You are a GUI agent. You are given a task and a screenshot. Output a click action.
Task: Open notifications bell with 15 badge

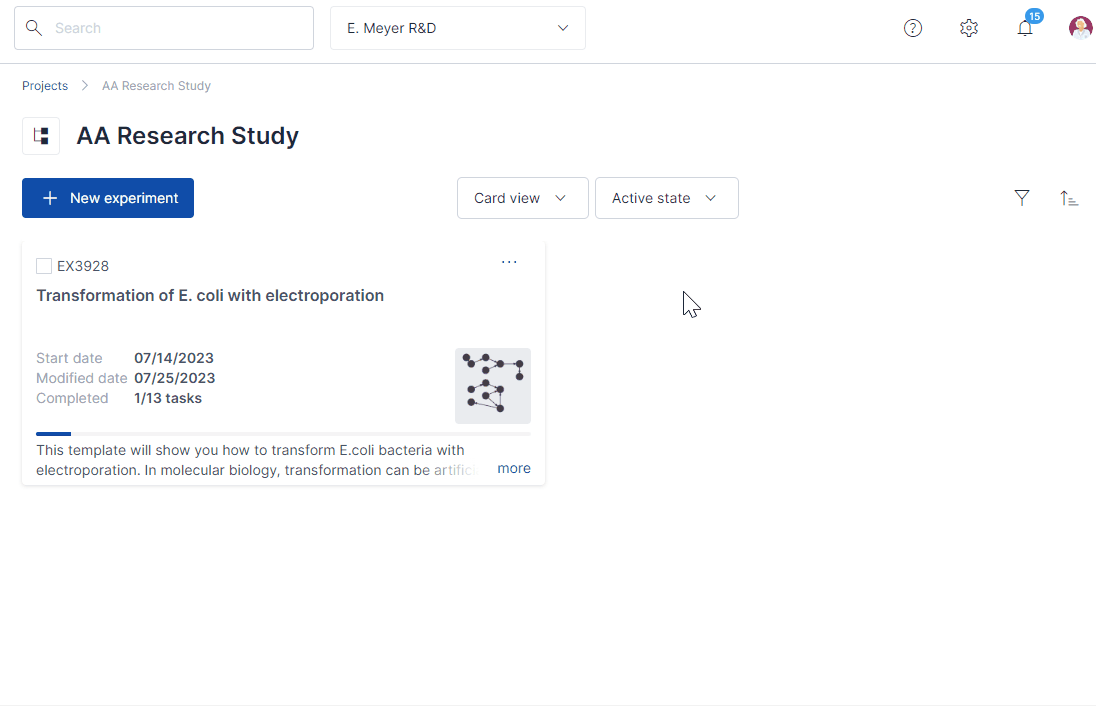(x=1025, y=28)
